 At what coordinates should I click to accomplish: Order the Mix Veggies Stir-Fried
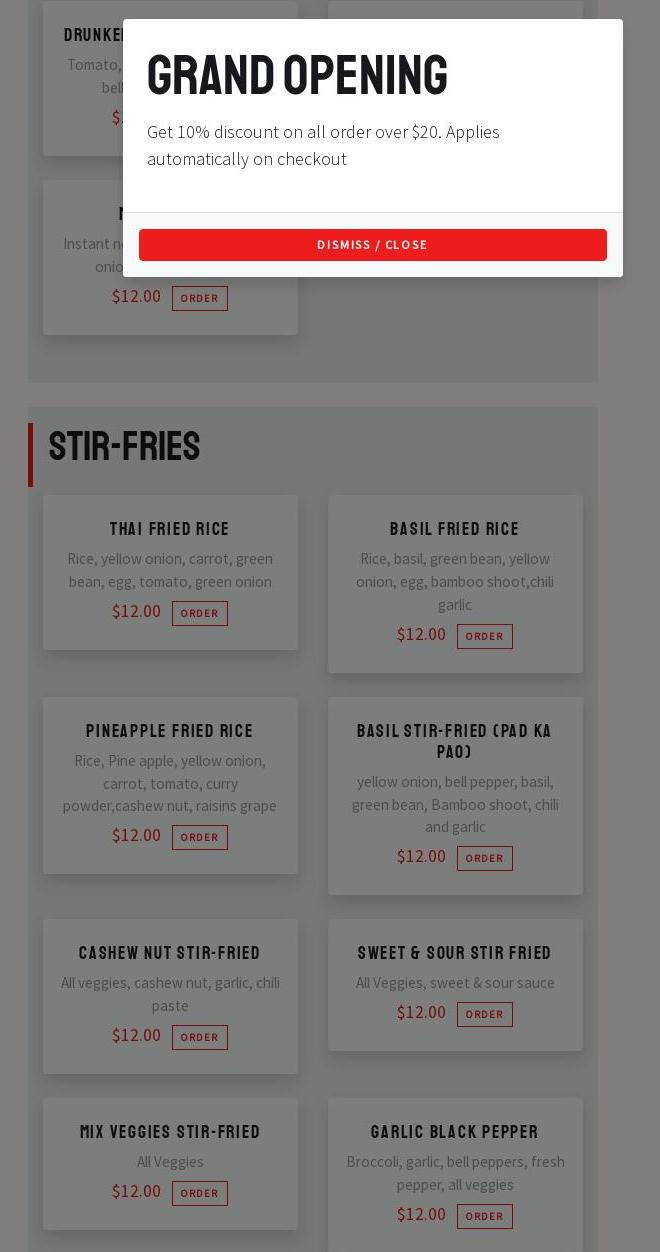coord(199,1193)
